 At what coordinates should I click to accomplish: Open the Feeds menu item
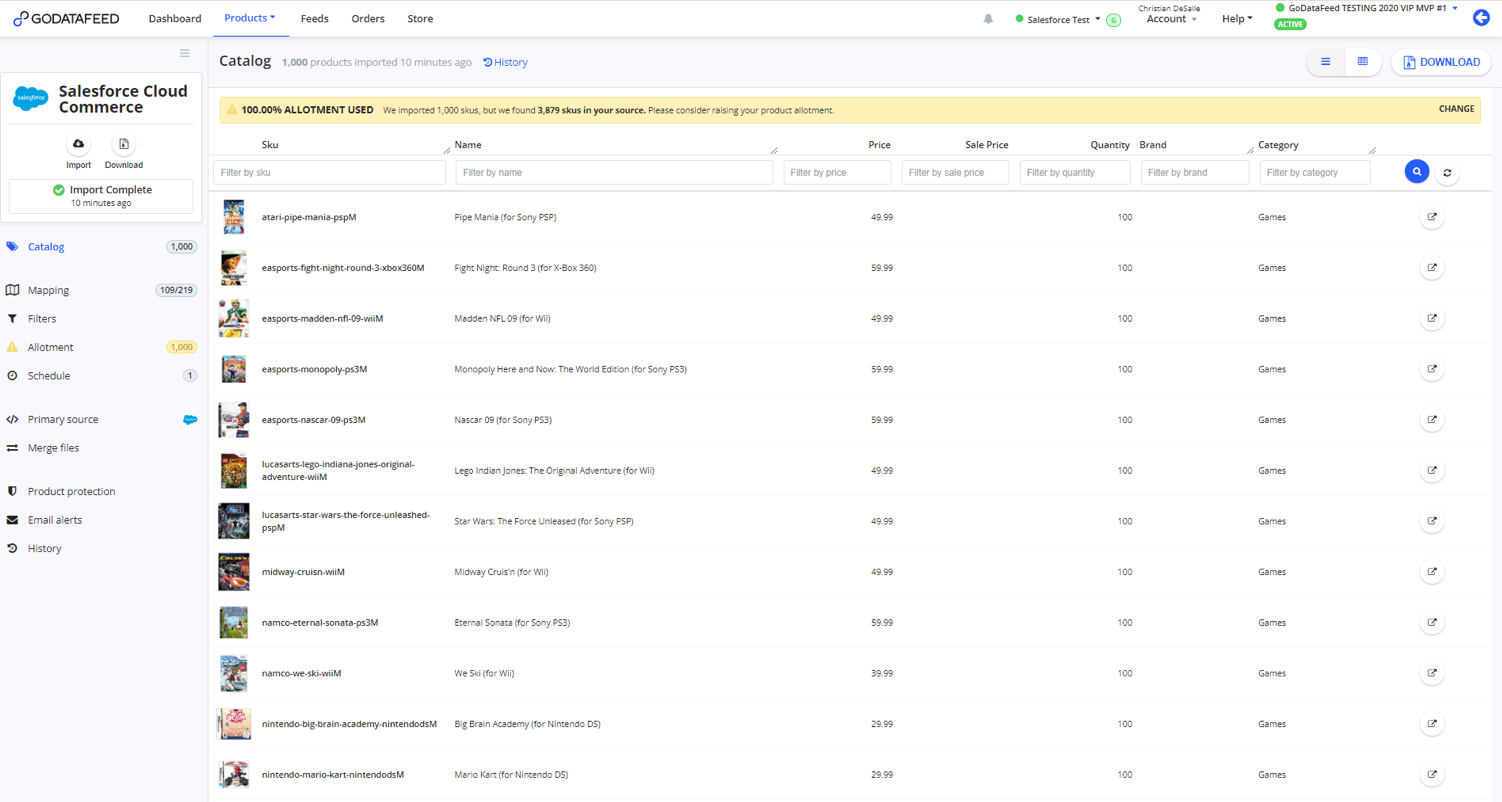click(314, 19)
